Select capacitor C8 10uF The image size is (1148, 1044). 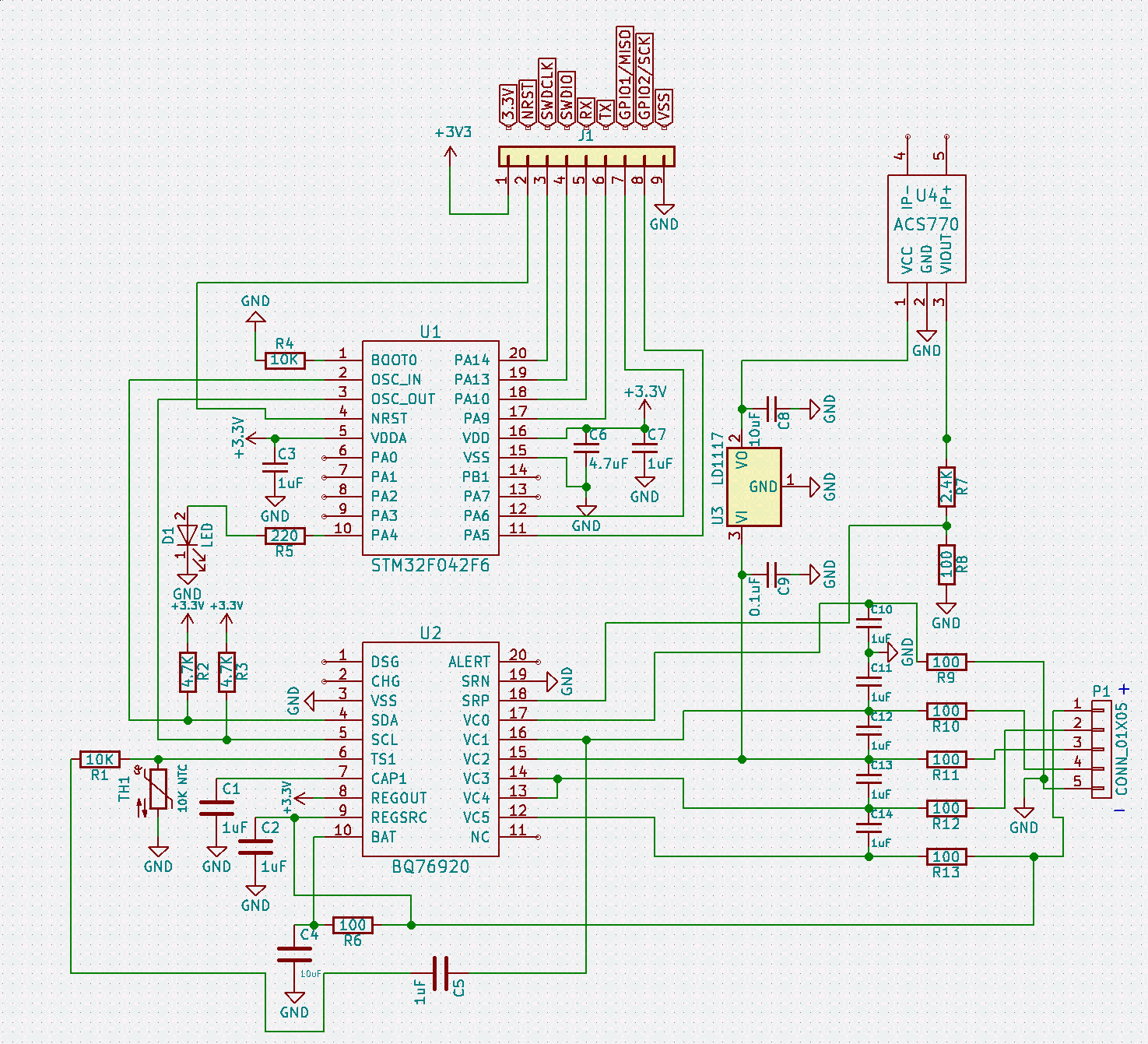click(x=771, y=409)
